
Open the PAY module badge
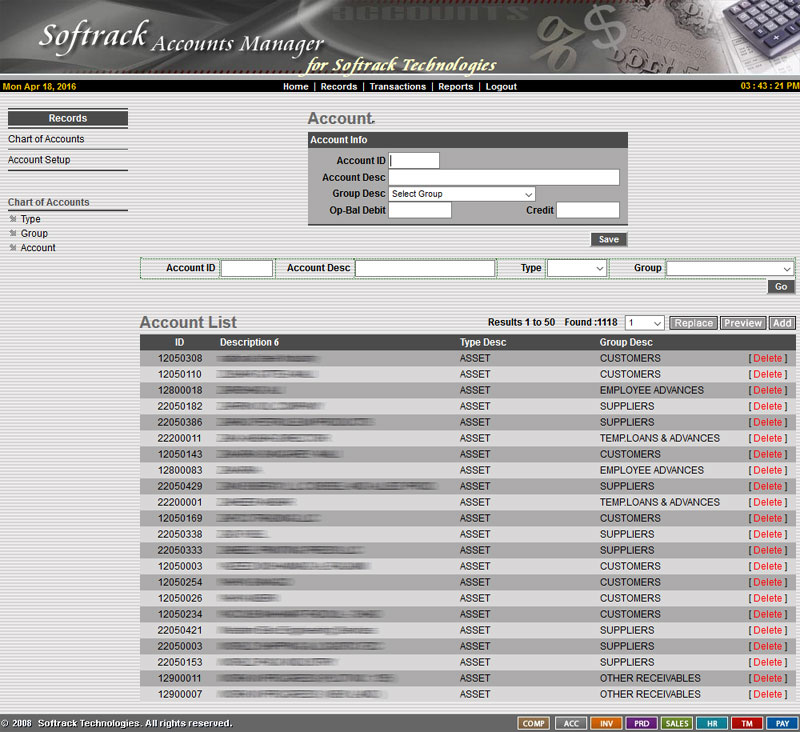point(782,723)
